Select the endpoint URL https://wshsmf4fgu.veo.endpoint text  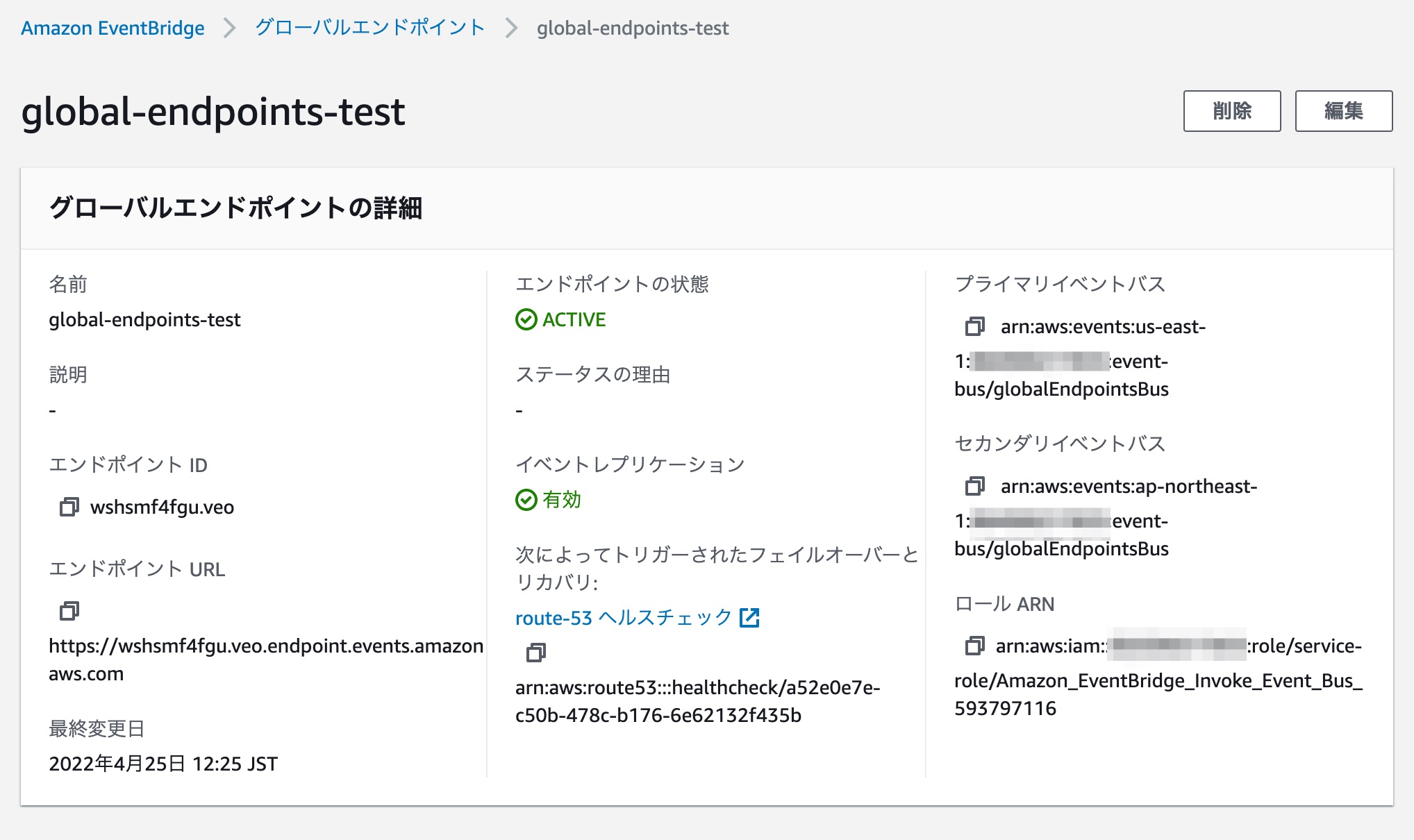click(x=266, y=660)
